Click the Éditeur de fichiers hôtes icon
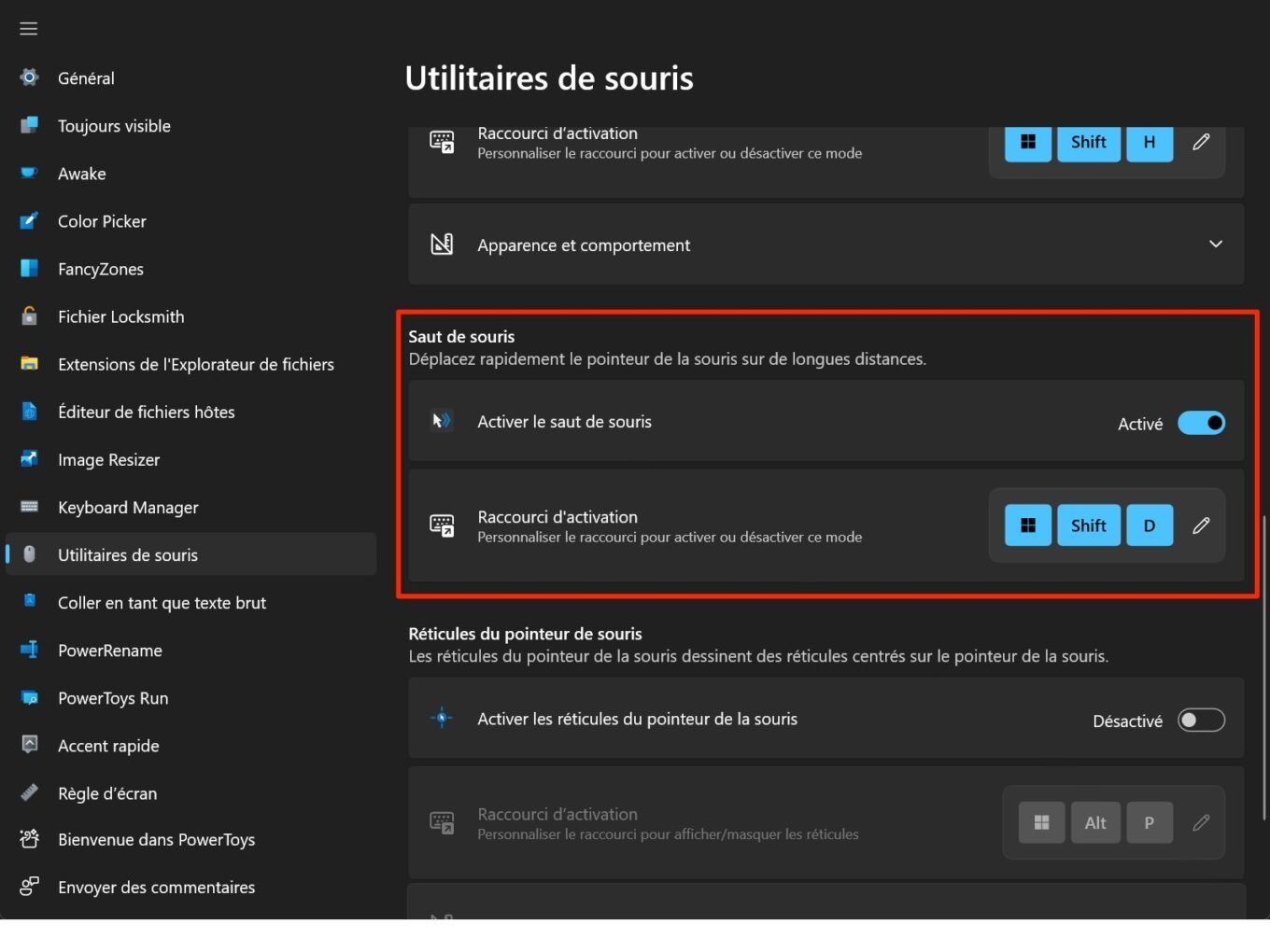The width and height of the screenshot is (1270, 952). point(30,411)
